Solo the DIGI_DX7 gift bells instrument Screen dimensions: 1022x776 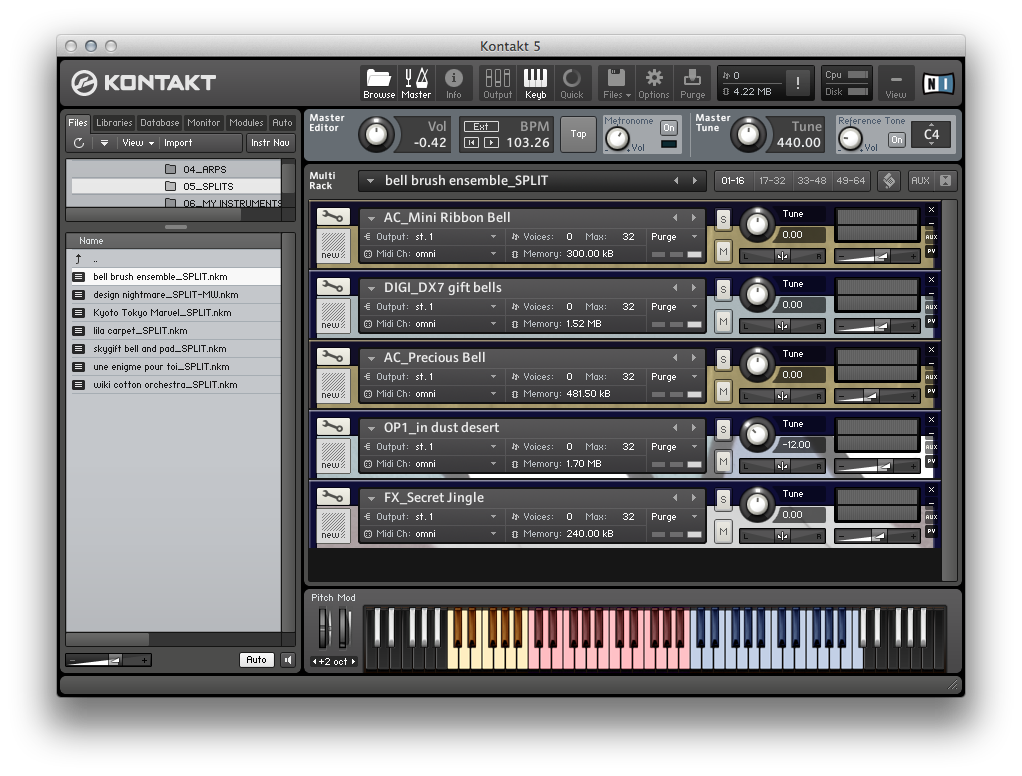click(723, 289)
